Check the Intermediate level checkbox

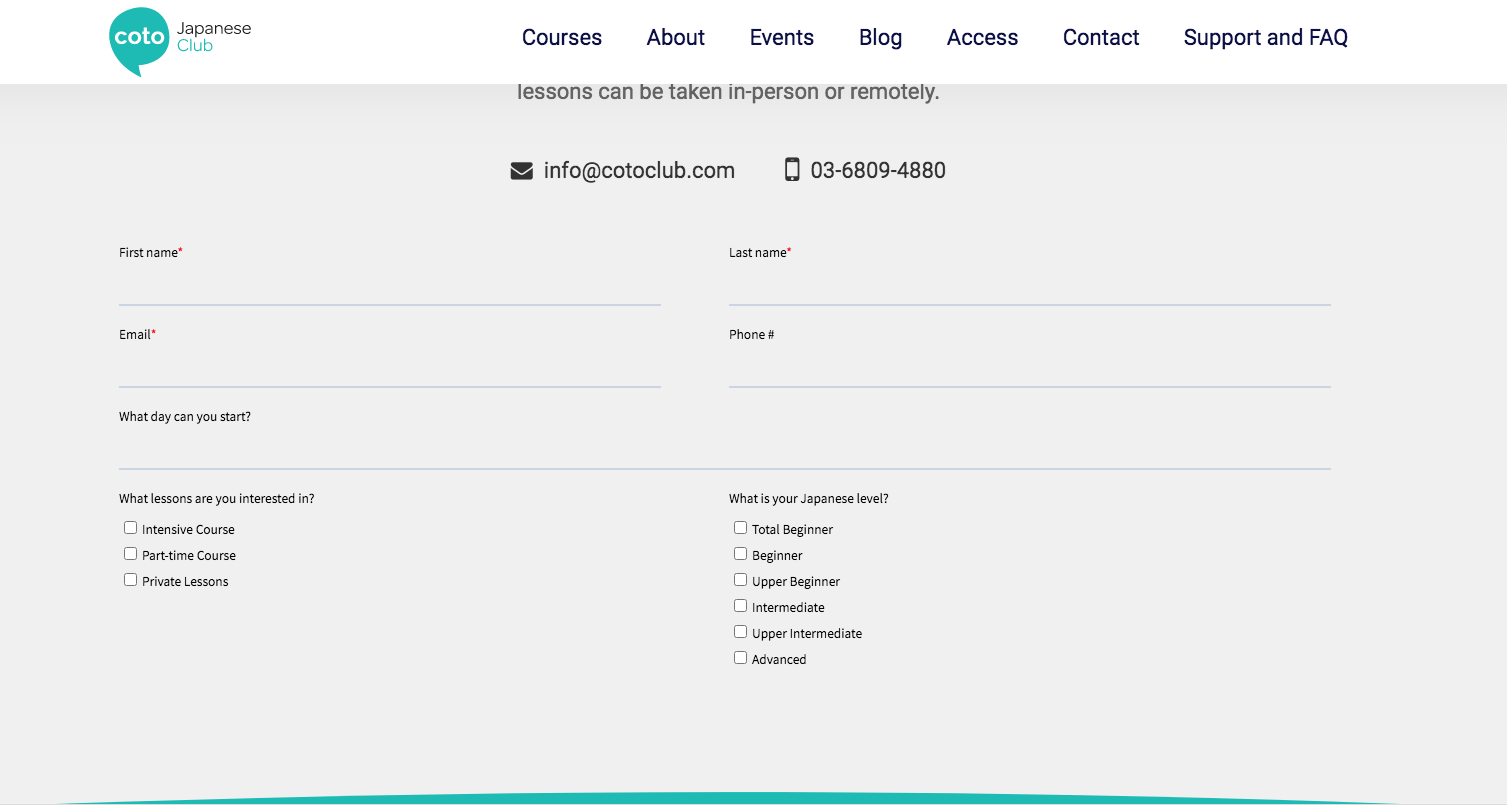click(x=740, y=605)
